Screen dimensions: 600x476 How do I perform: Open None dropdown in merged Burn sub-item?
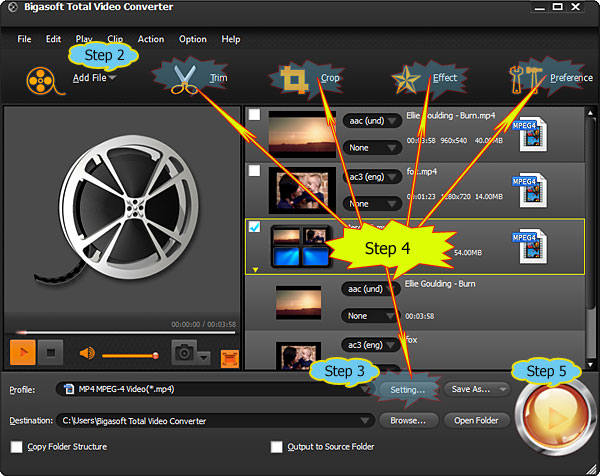[x=371, y=316]
